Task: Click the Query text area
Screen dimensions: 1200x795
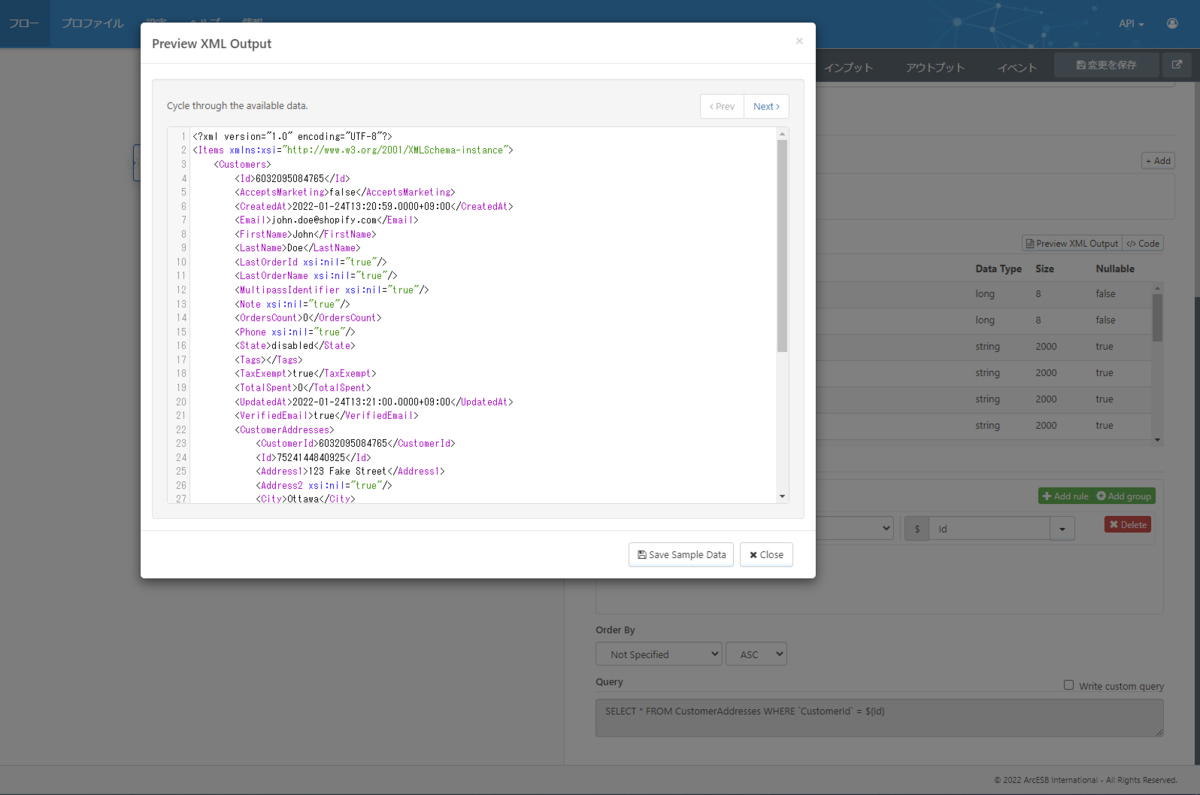Action: pyautogui.click(x=879, y=718)
